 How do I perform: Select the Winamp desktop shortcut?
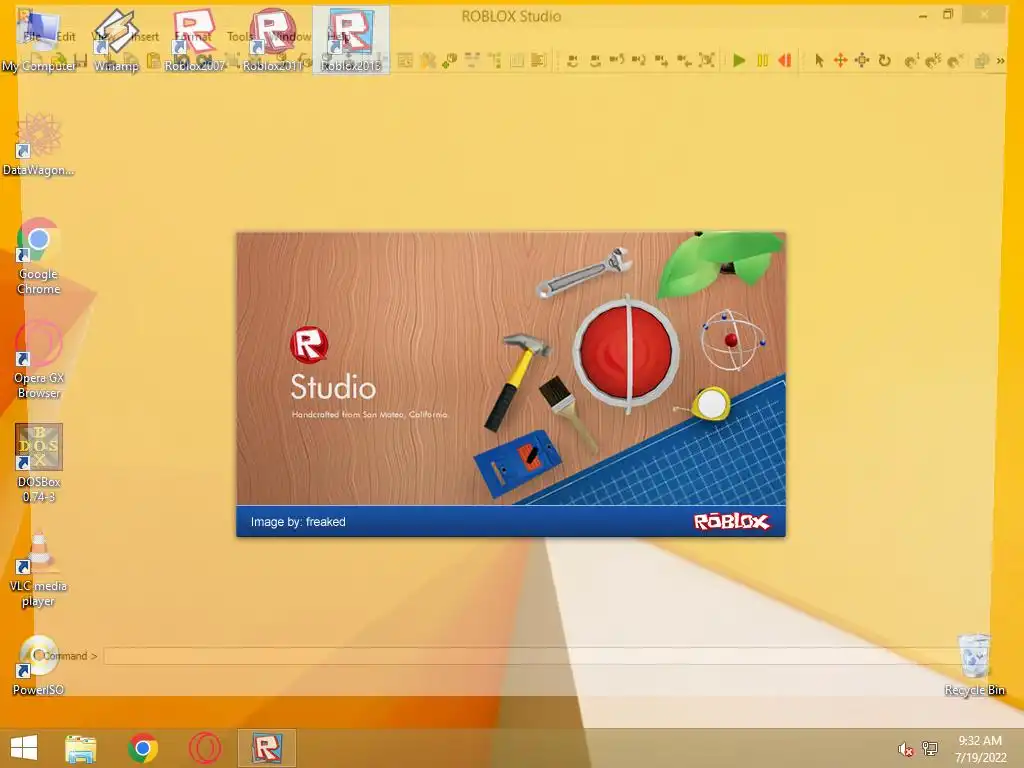pyautogui.click(x=116, y=39)
